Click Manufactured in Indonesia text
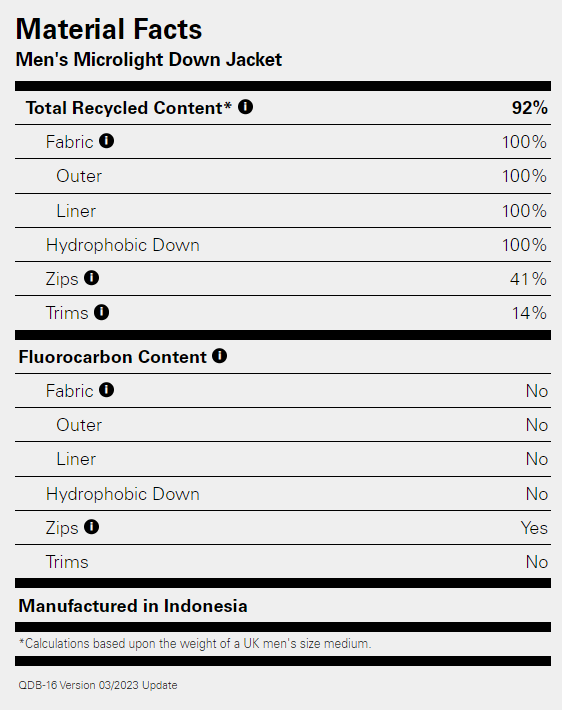This screenshot has height=710, width=562. [133, 606]
